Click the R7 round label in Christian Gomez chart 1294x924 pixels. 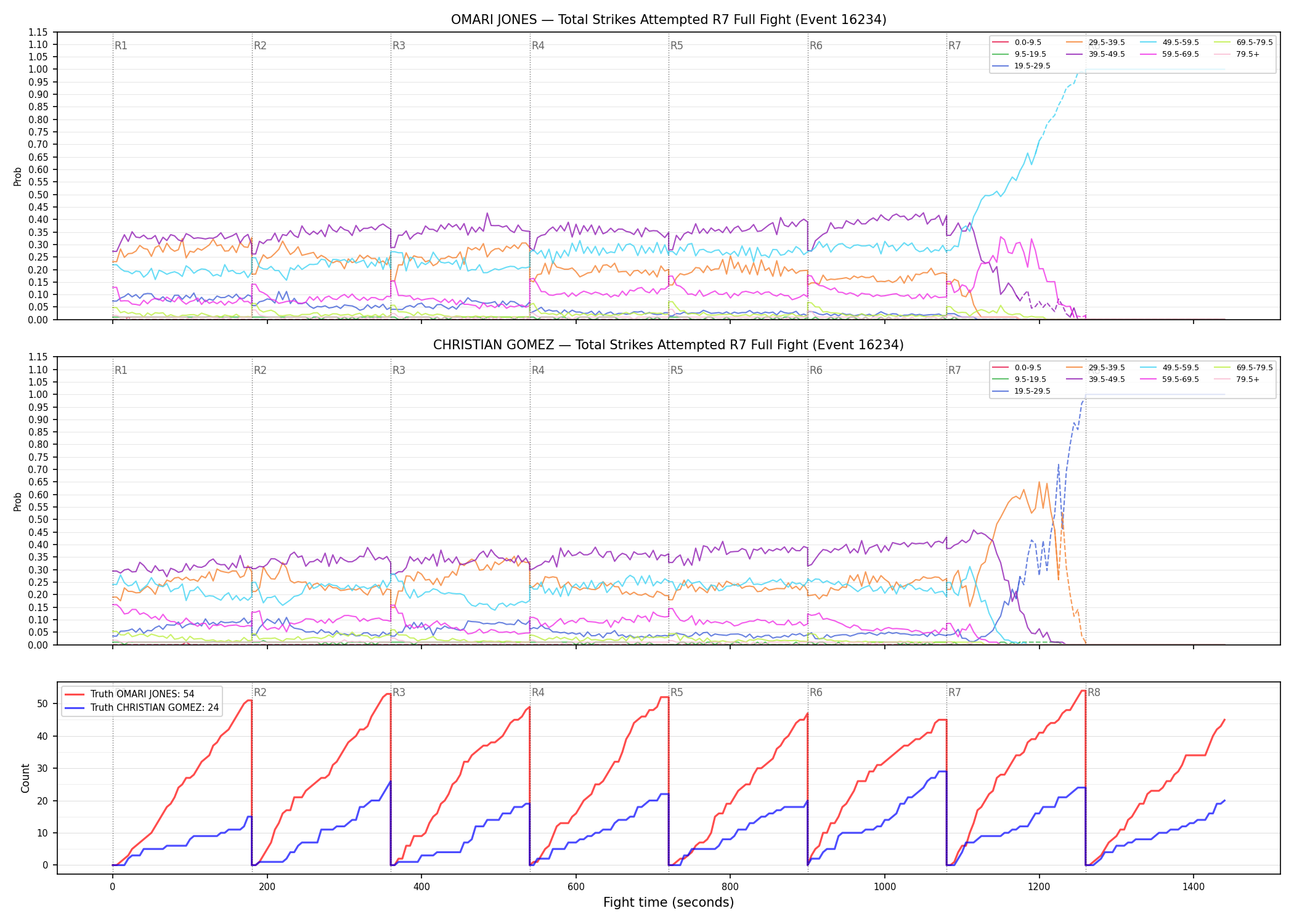point(954,370)
